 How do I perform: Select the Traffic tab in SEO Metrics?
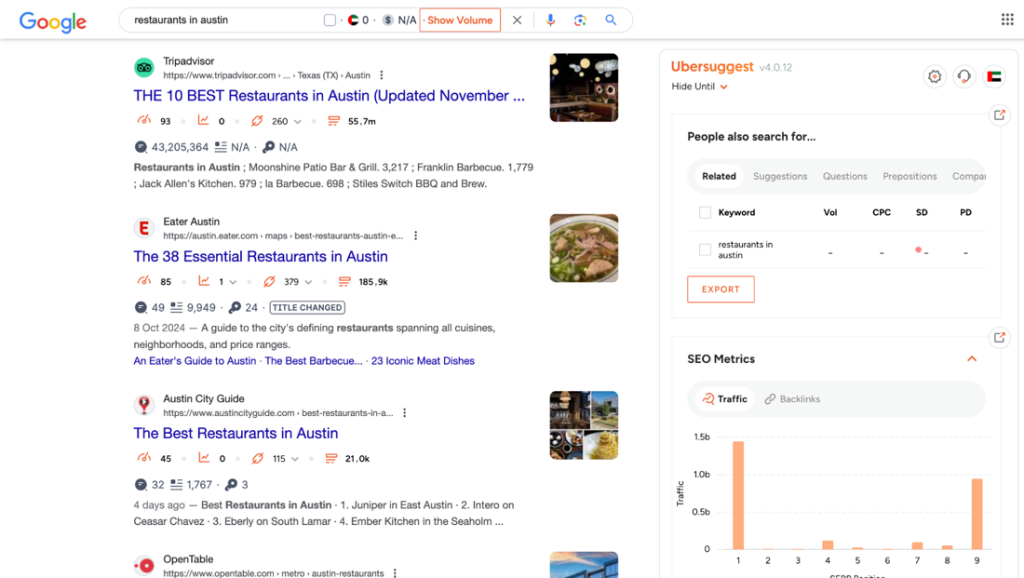[x=724, y=399]
